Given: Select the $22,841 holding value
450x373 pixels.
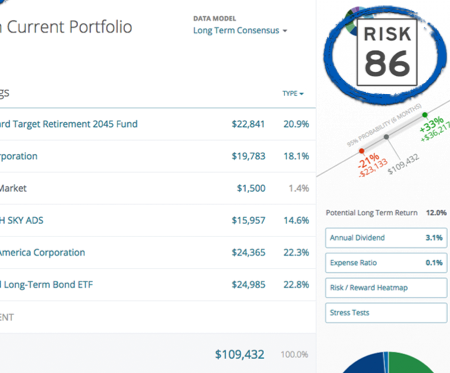Looking at the screenshot, I should [248, 124].
